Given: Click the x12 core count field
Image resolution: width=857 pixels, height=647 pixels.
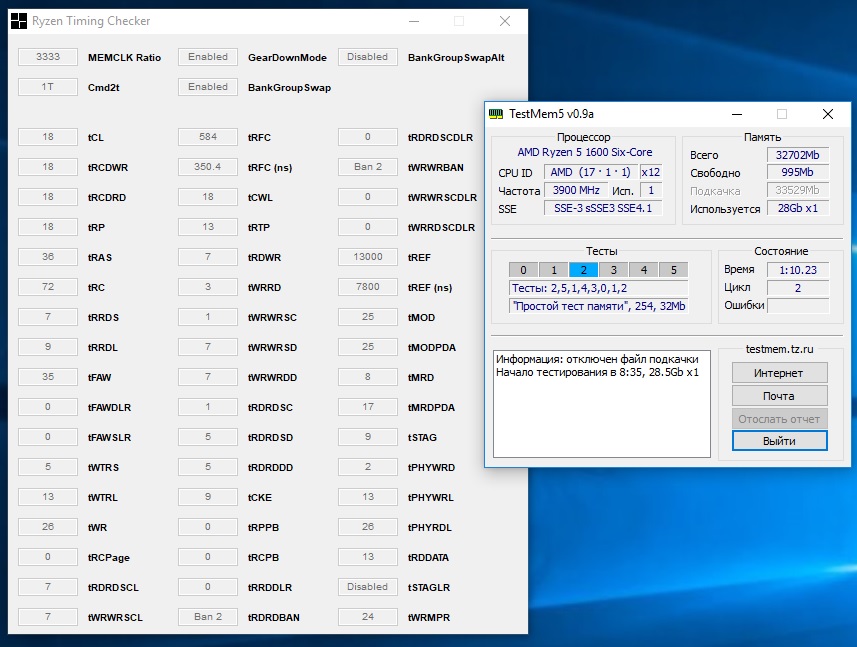Looking at the screenshot, I should click(x=650, y=172).
